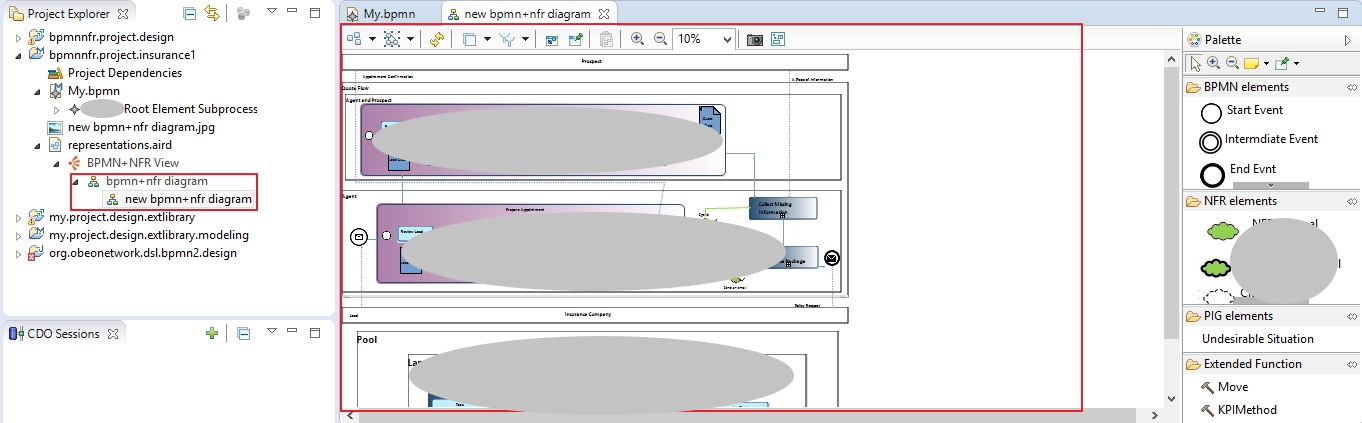Activate the palette Select arrow tool

[1195, 63]
